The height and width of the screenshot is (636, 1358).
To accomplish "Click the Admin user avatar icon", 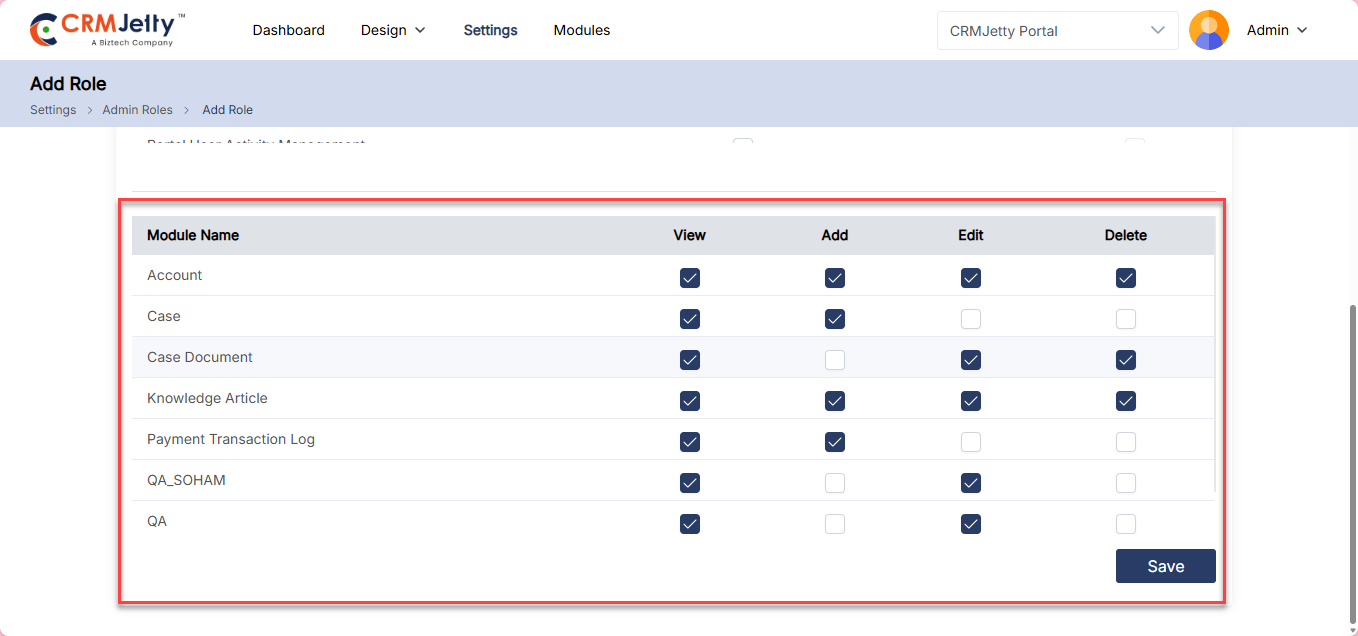I will coord(1208,30).
